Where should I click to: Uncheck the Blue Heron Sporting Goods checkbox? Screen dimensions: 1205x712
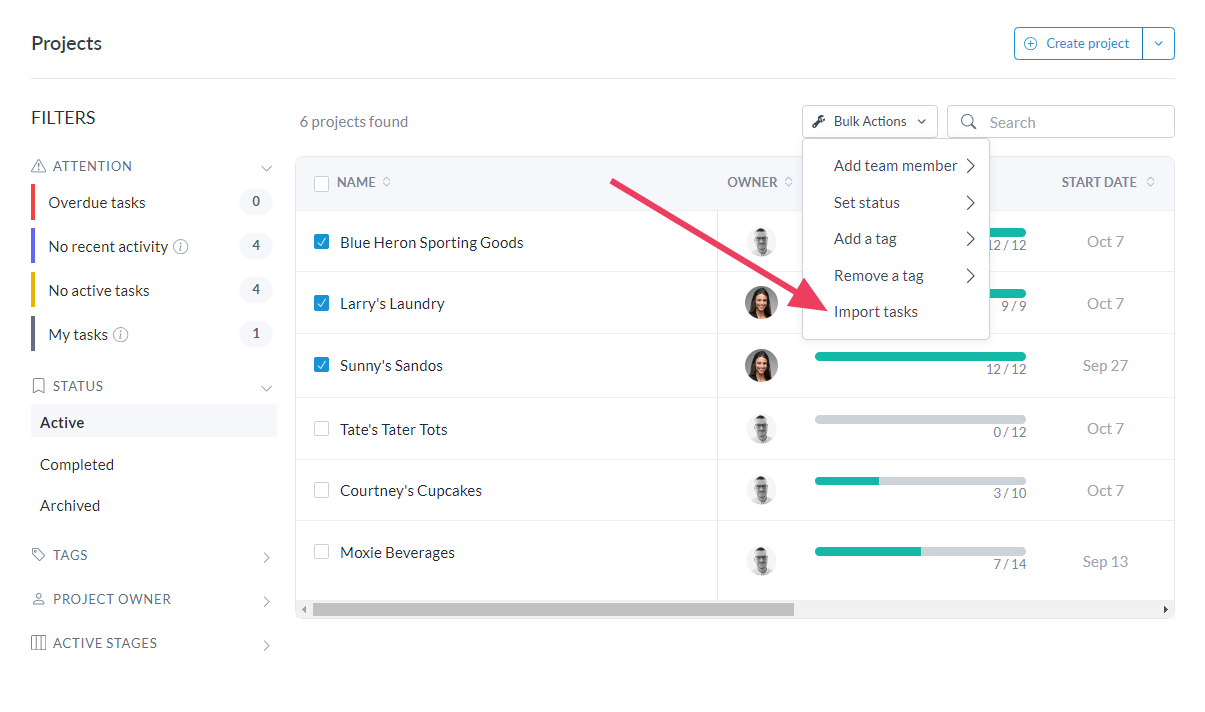(322, 242)
